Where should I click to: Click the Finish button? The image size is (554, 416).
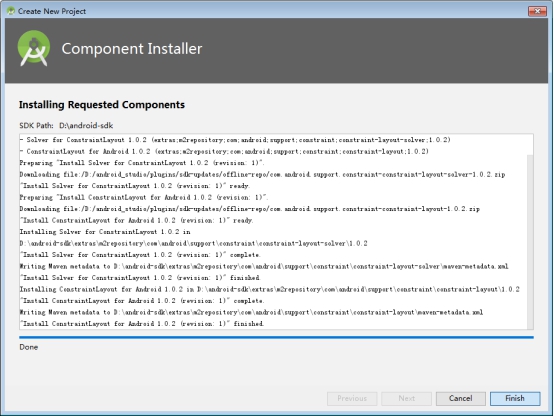515,398
